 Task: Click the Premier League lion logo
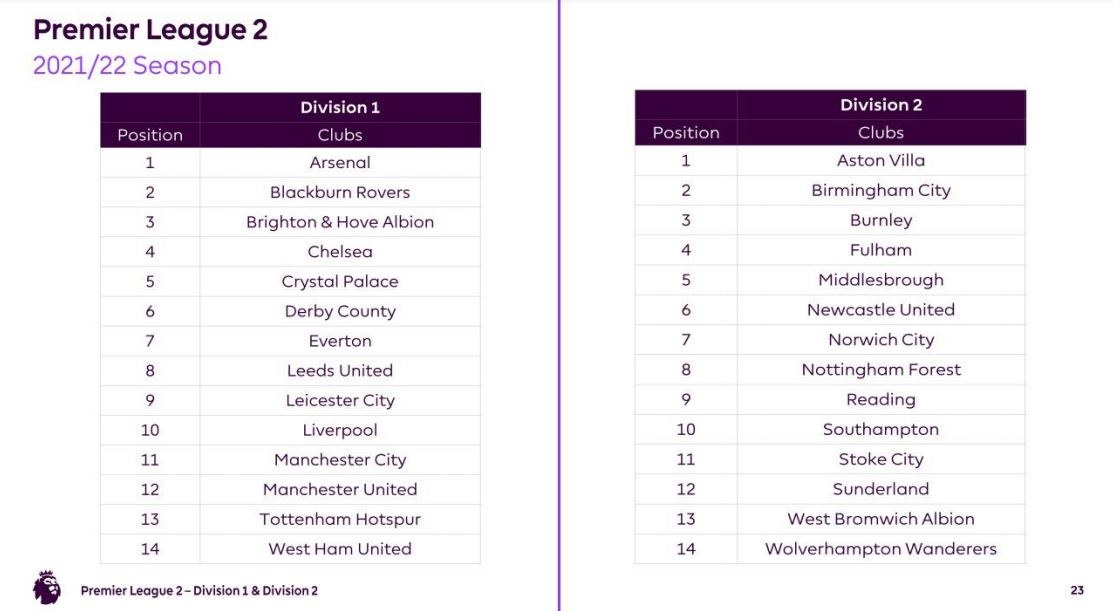pos(47,588)
